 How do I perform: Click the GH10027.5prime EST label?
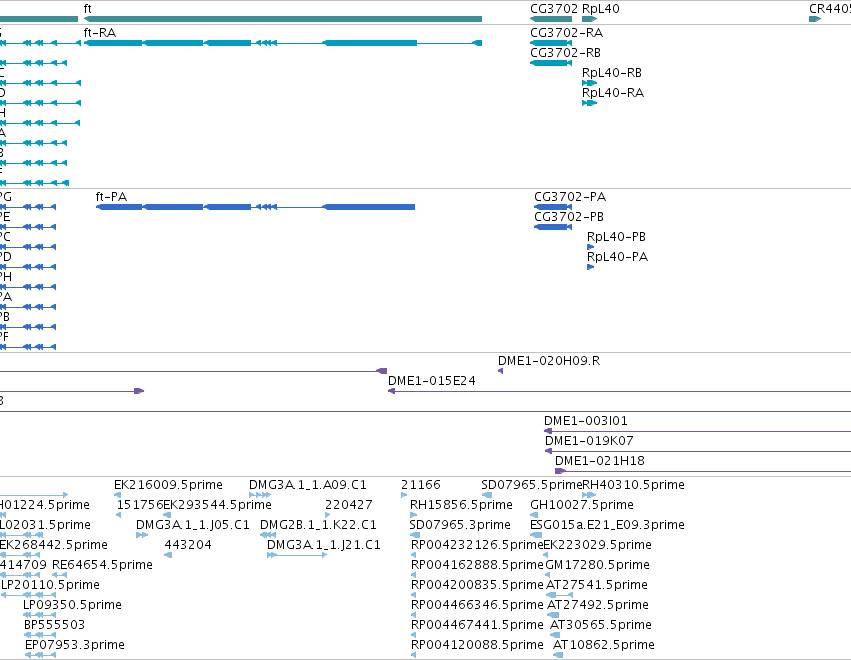click(x=582, y=505)
